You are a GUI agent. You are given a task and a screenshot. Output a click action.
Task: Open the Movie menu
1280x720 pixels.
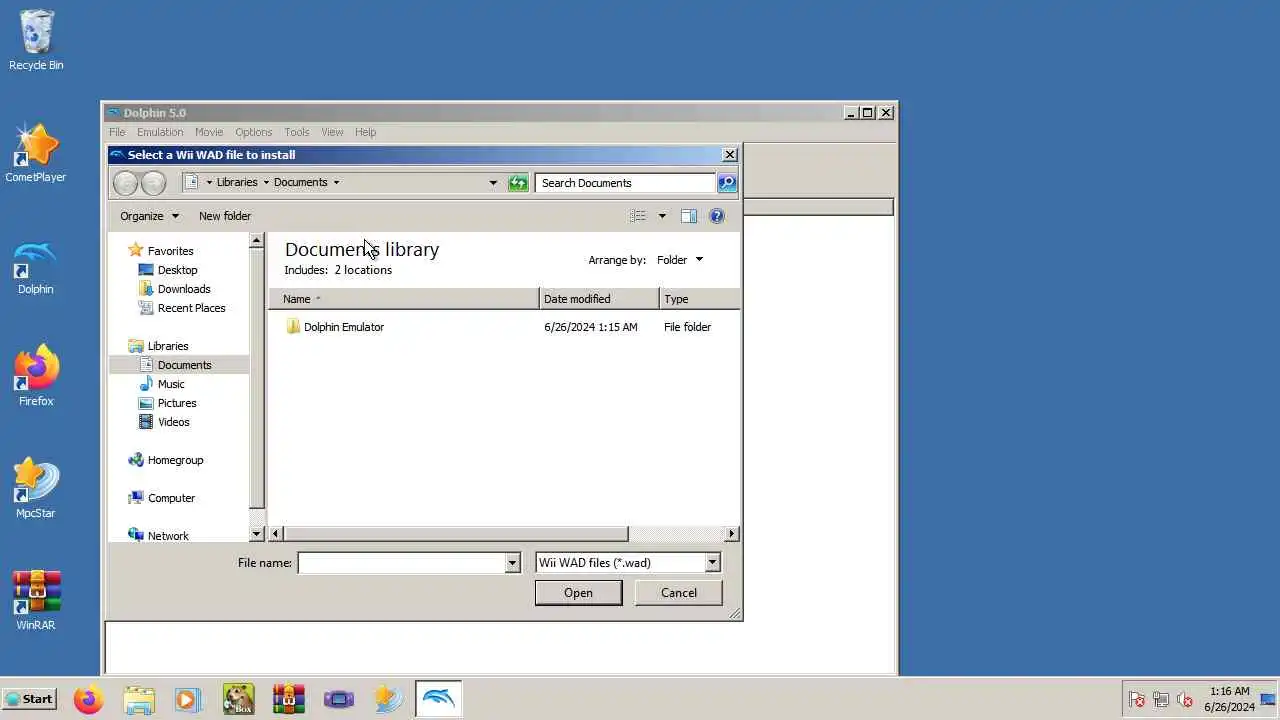point(209,132)
